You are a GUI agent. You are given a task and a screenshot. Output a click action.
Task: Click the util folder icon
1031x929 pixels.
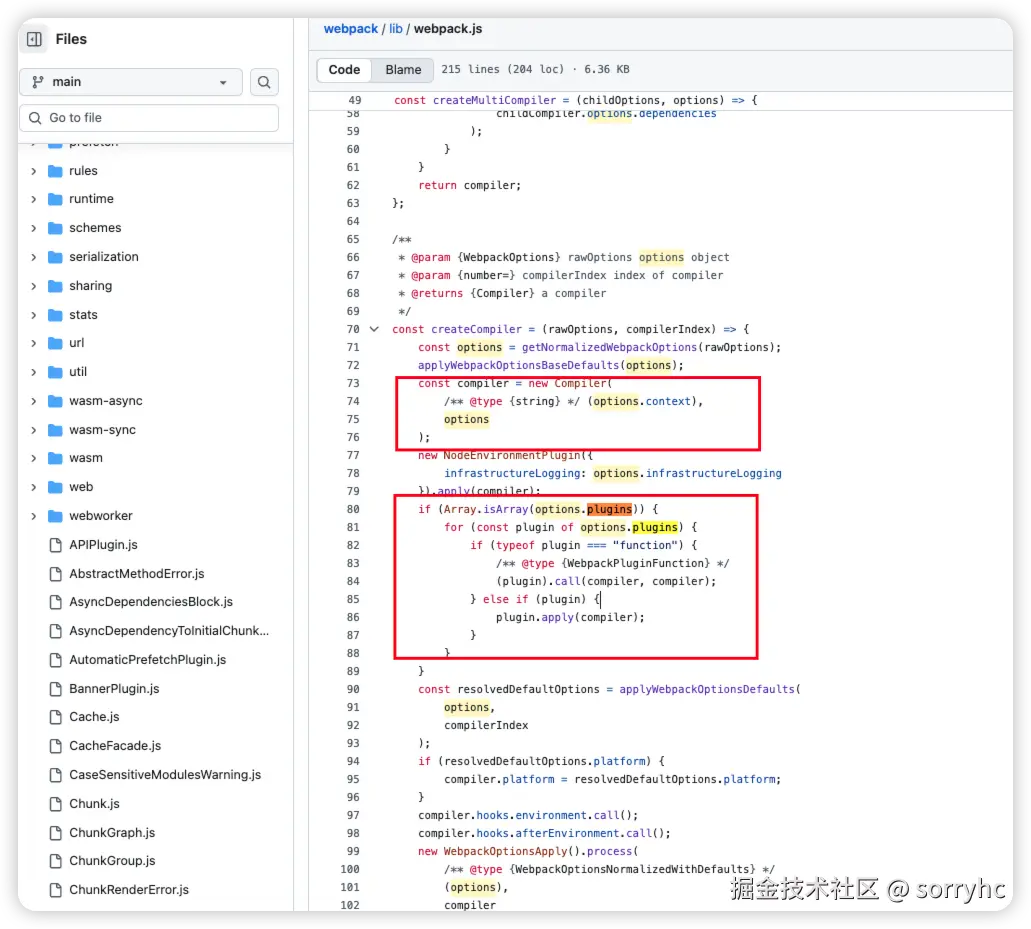pos(55,372)
